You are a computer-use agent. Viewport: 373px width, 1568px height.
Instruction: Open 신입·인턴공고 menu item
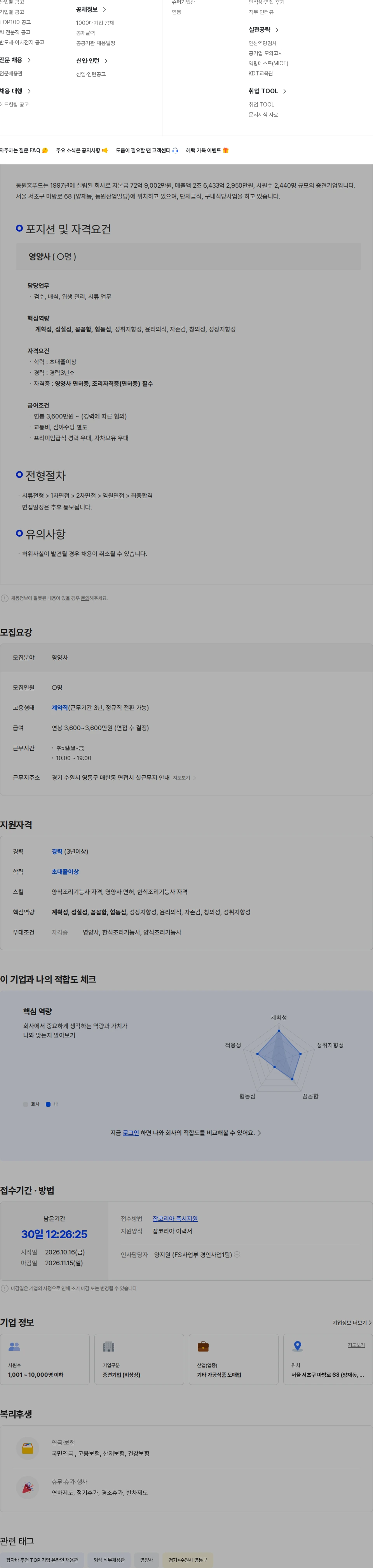pos(91,74)
